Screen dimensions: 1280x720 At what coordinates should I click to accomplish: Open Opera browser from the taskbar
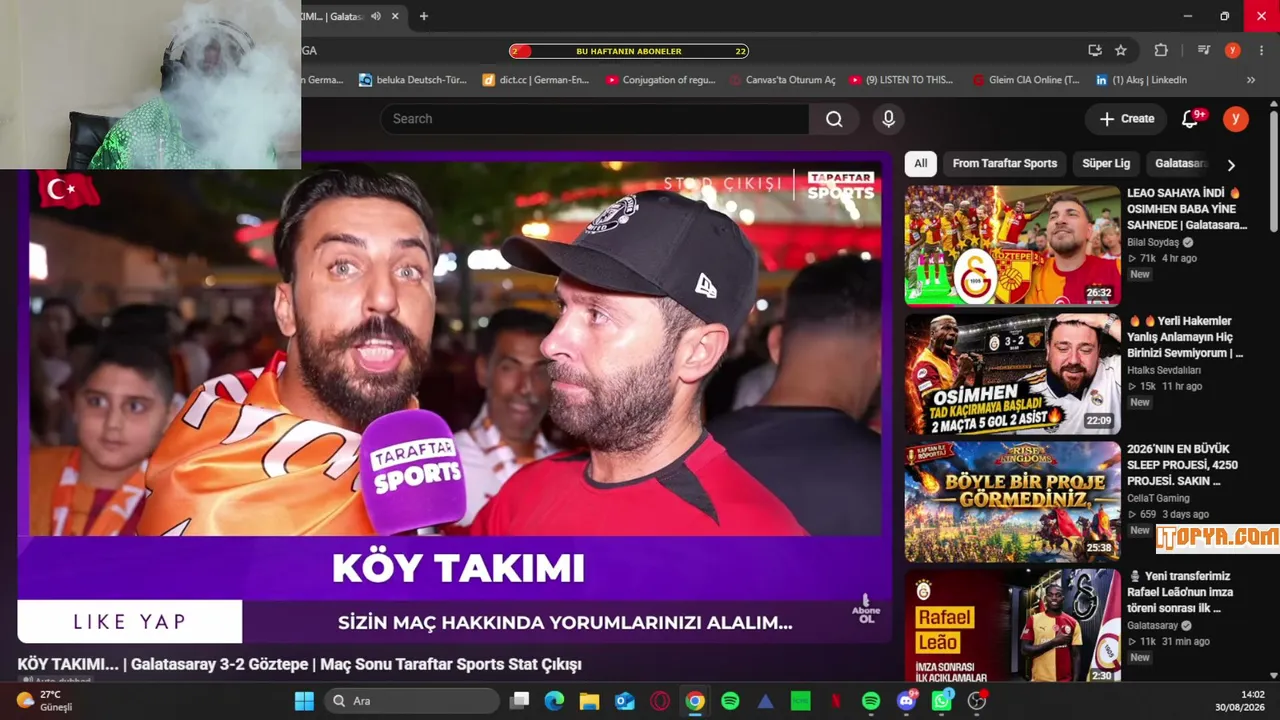click(660, 701)
